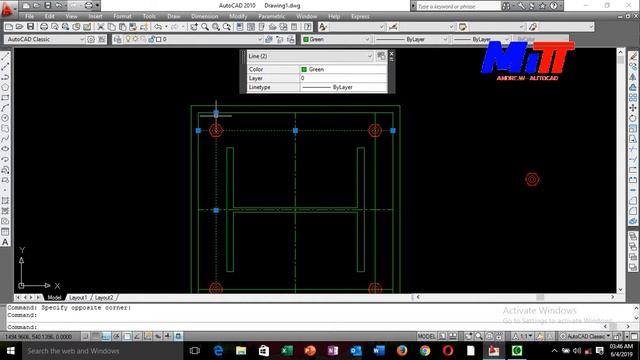
Task: Open the ByLayer linetype dropdown
Action: coord(445,39)
